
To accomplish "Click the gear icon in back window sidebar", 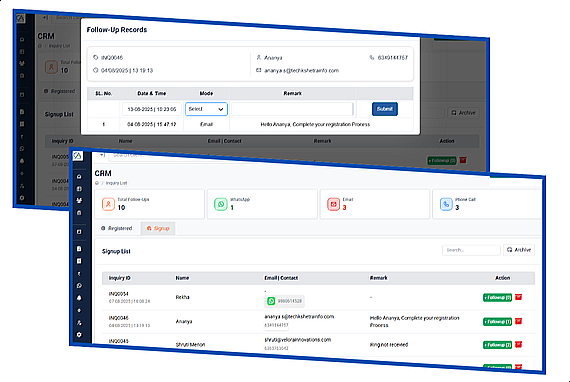I will pos(22,198).
